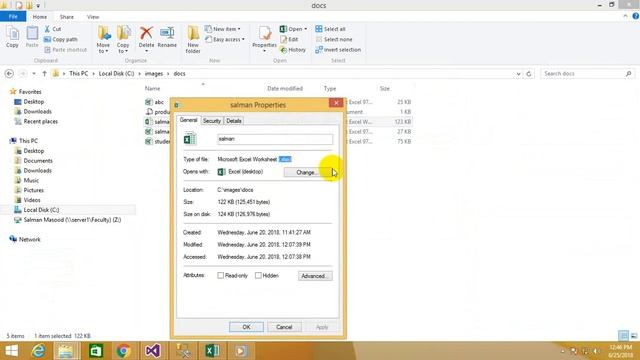Click Change... button for Opens with

[x=308, y=172]
